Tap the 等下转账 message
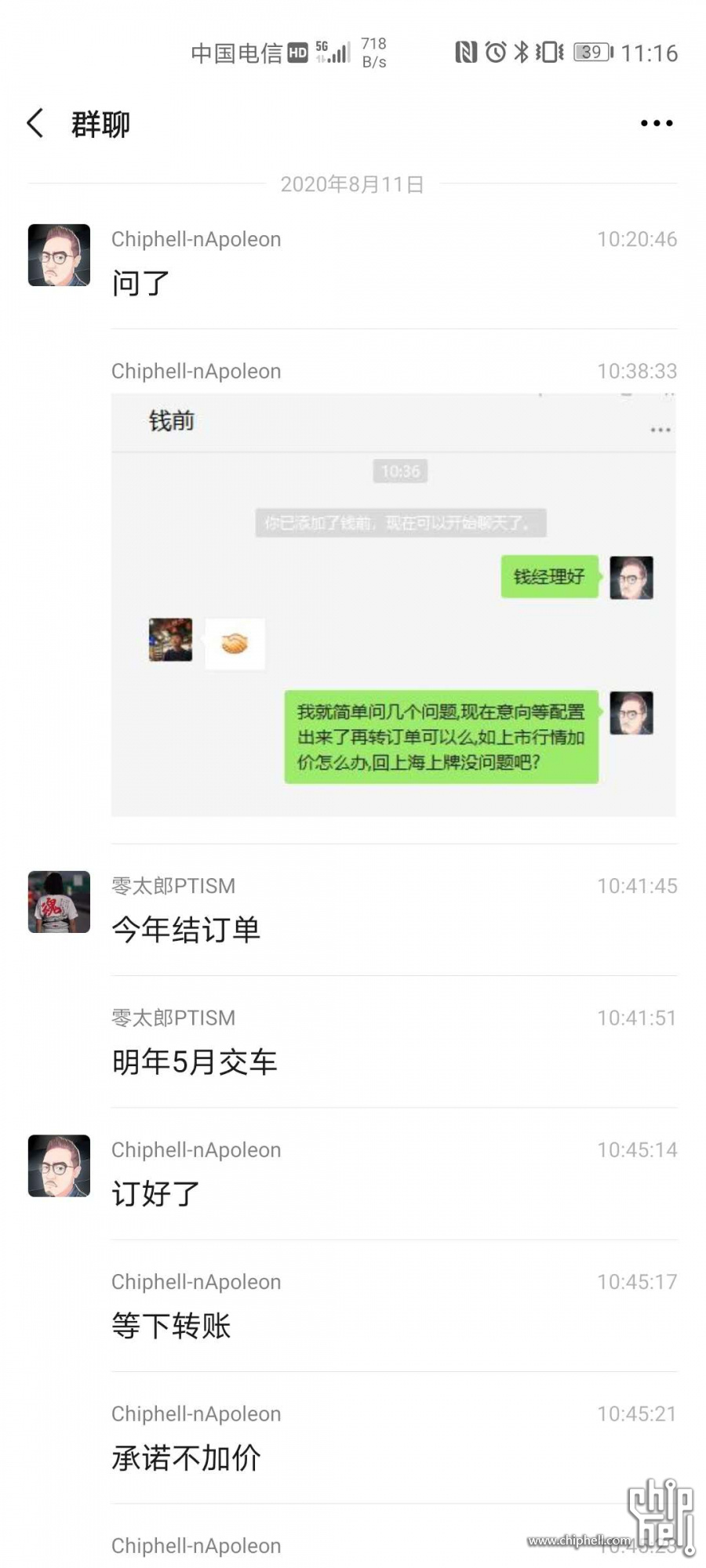 click(x=171, y=1326)
